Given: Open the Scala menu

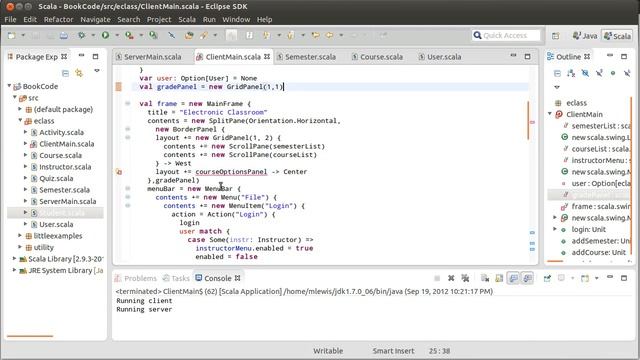Looking at the screenshot, I should 187,19.
